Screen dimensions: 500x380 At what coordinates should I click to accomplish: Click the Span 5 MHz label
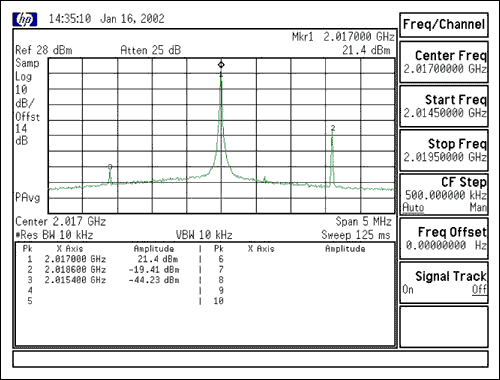click(363, 221)
